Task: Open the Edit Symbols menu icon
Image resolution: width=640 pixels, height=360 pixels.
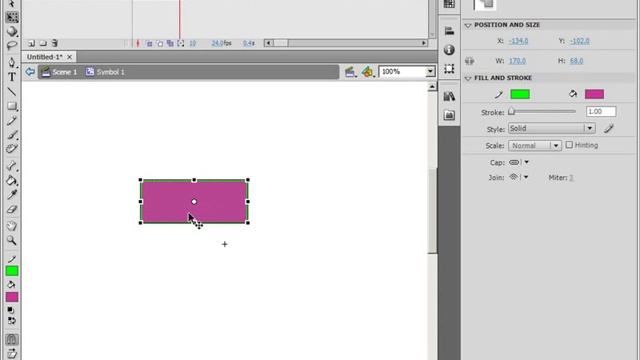Action: [x=368, y=72]
